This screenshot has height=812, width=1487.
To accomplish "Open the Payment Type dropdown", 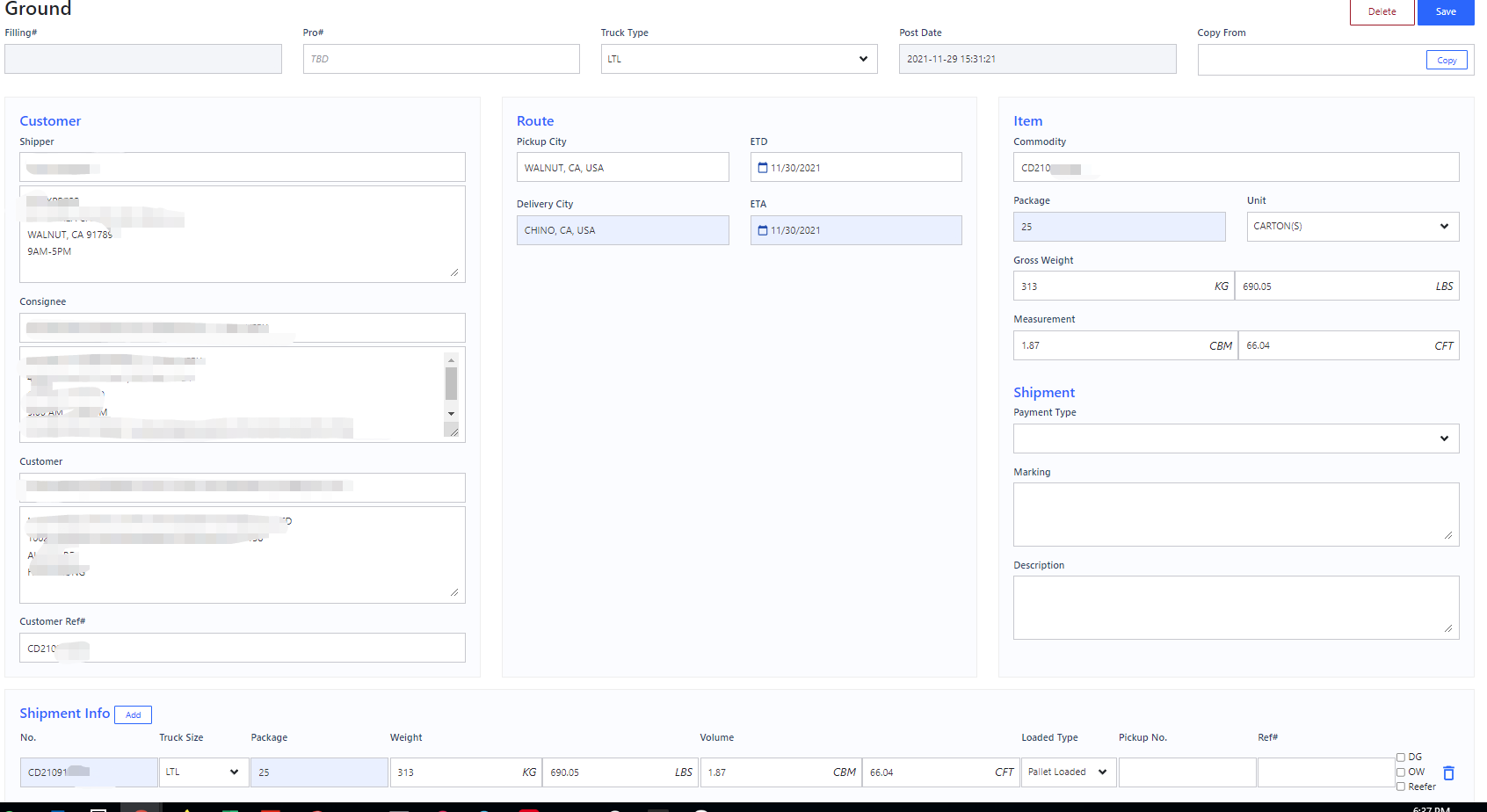I will tap(1235, 439).
